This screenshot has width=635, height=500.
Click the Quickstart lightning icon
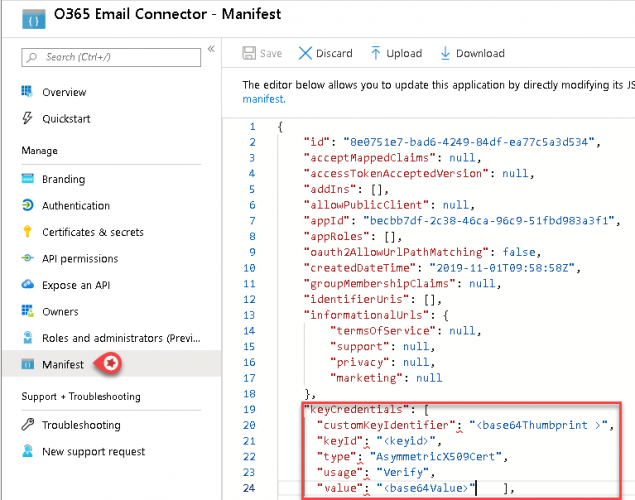pos(27,118)
